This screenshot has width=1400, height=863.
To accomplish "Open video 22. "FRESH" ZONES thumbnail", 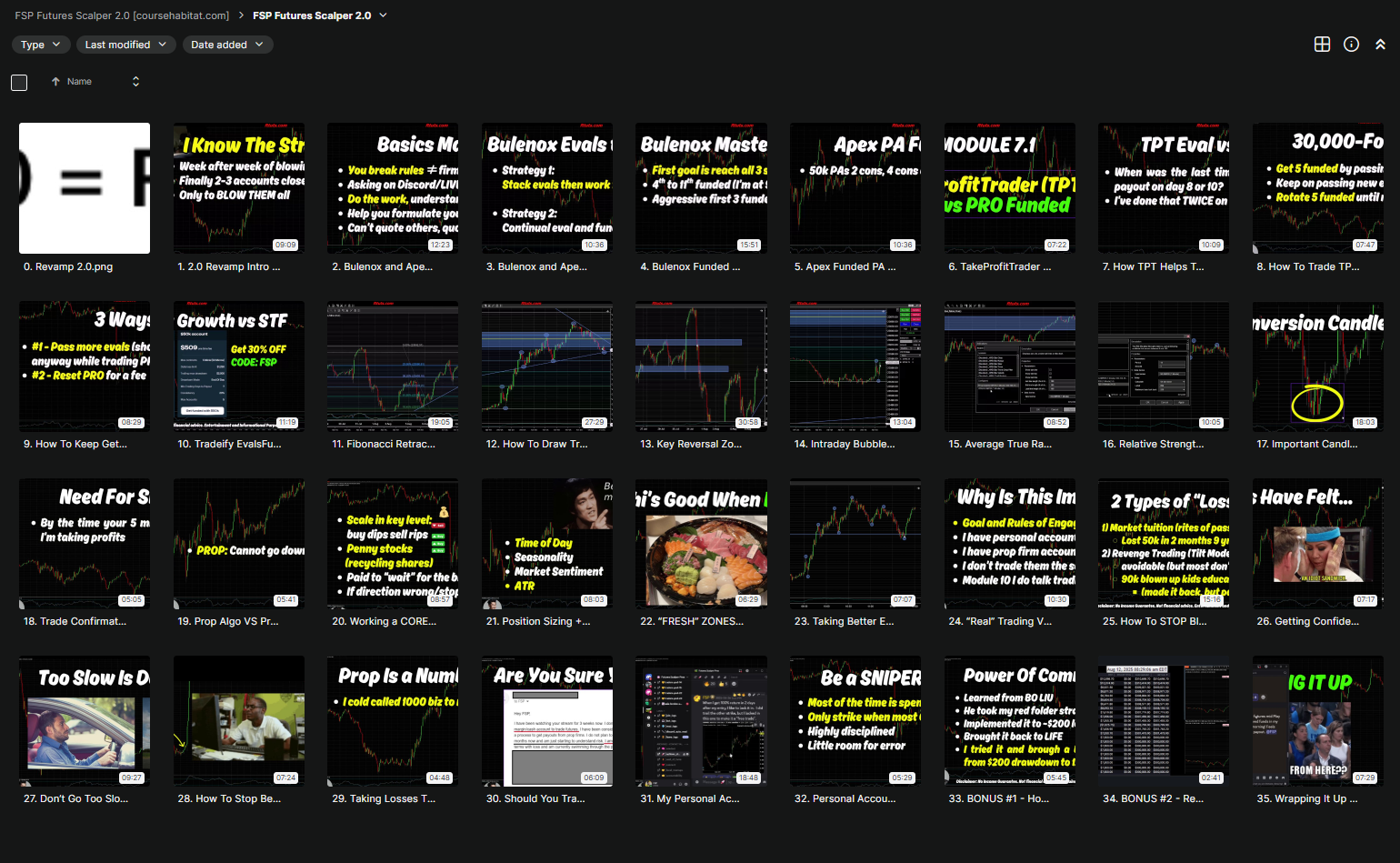I will [701, 543].
